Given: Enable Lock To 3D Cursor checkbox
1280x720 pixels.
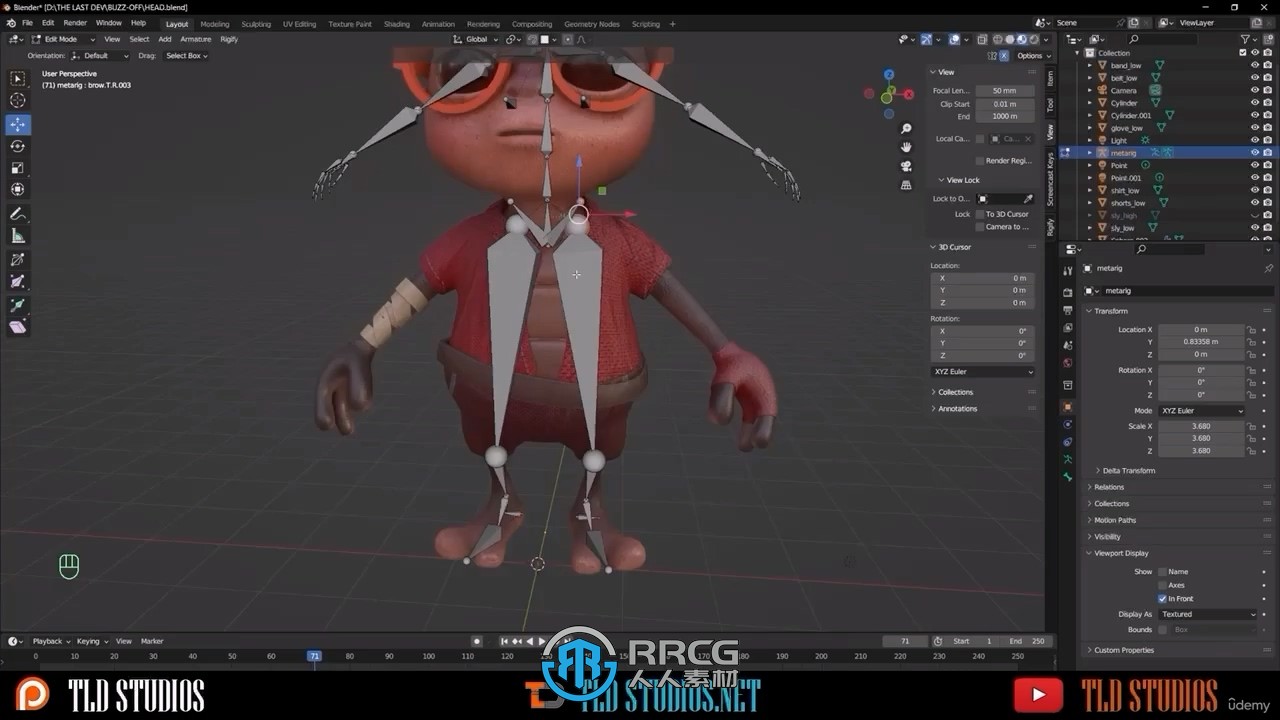Looking at the screenshot, I should pos(980,214).
